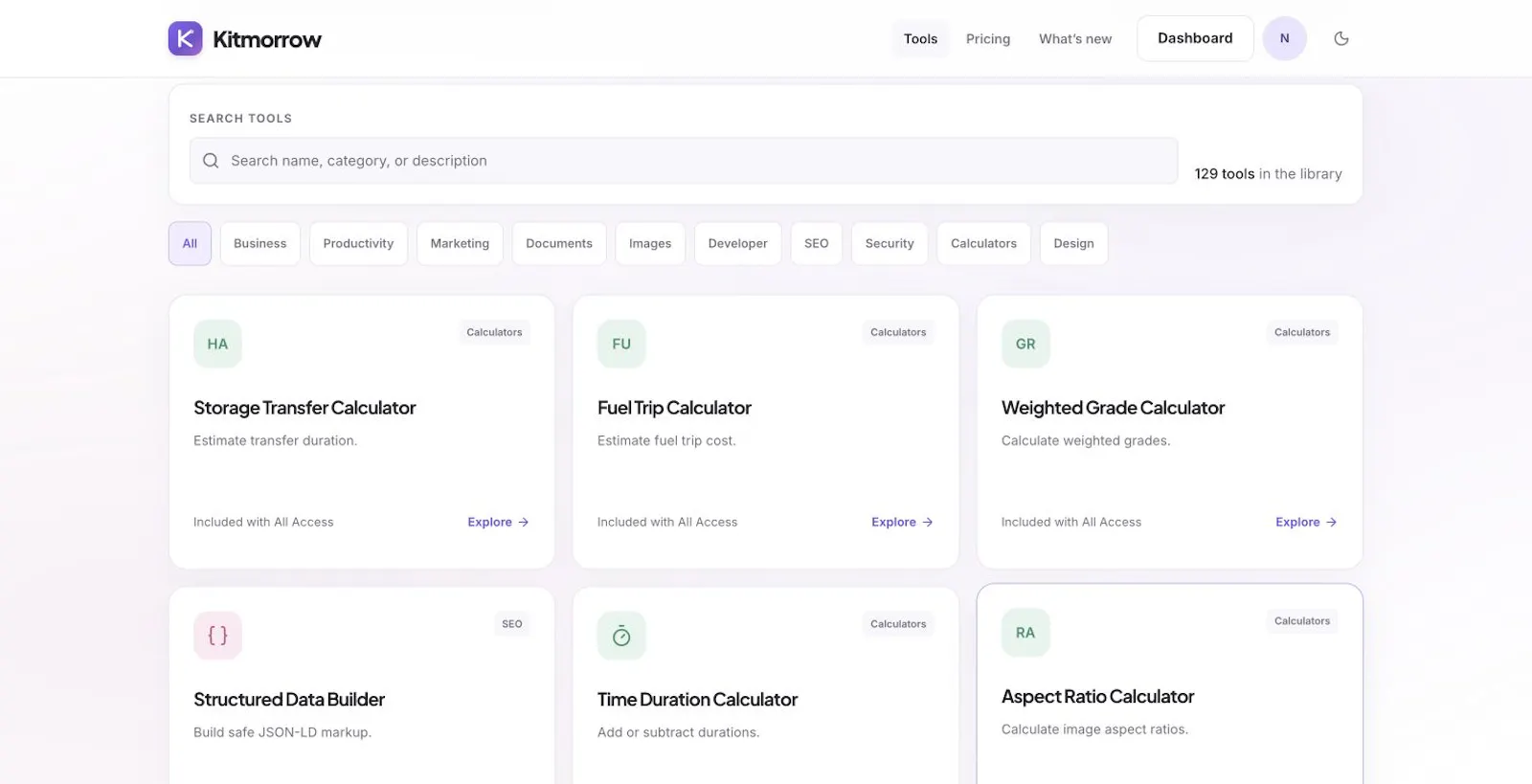The height and width of the screenshot is (784, 1532).
Task: Open the Aspect Ratio Calculator title
Action: pos(1097,697)
